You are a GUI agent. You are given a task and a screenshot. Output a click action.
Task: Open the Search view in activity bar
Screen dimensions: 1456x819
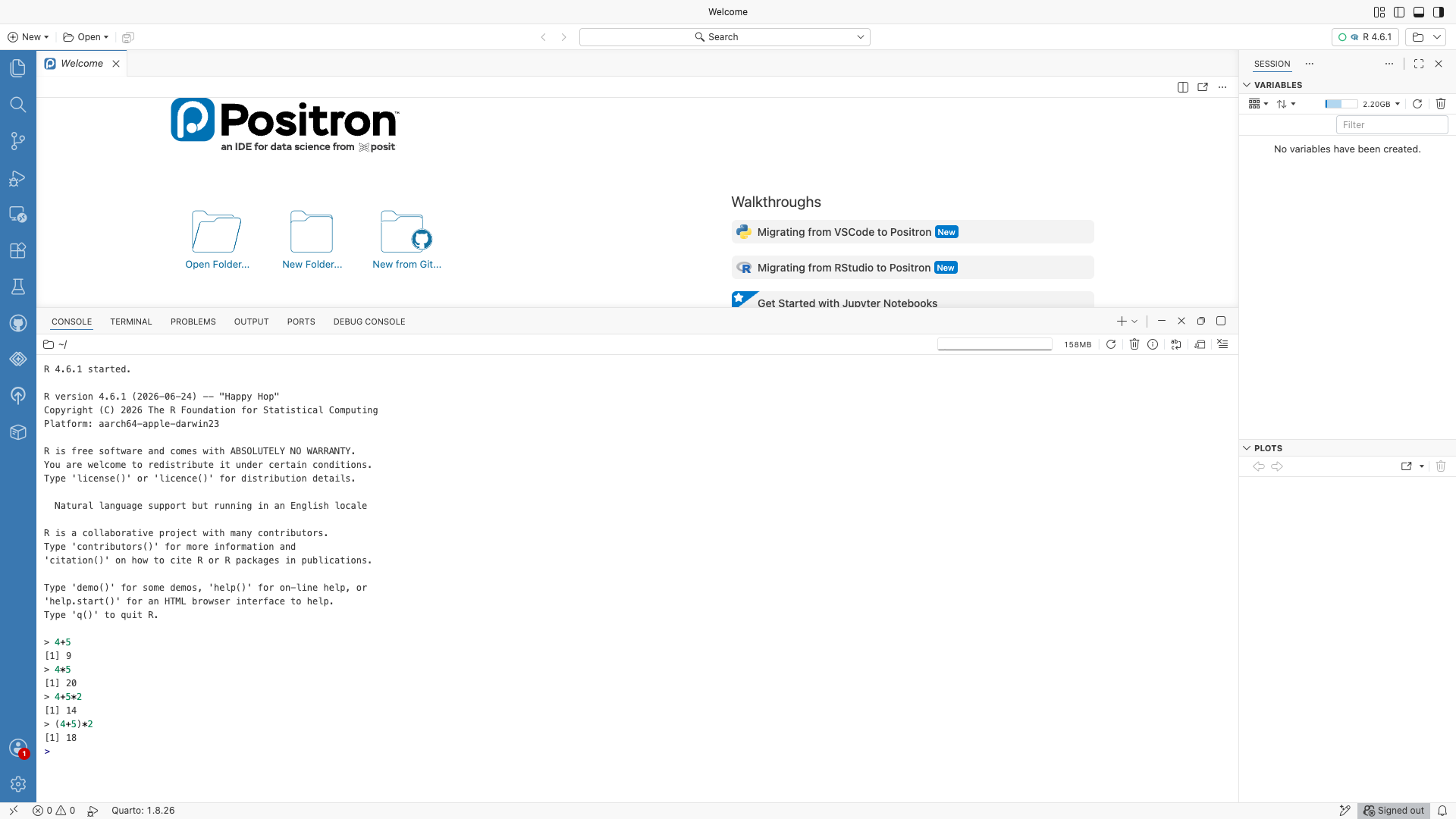click(18, 105)
